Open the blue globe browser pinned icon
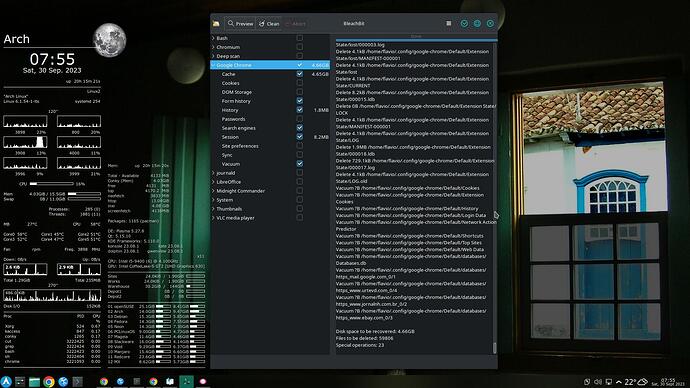Viewport: 690px width, 388px height. click(63, 382)
